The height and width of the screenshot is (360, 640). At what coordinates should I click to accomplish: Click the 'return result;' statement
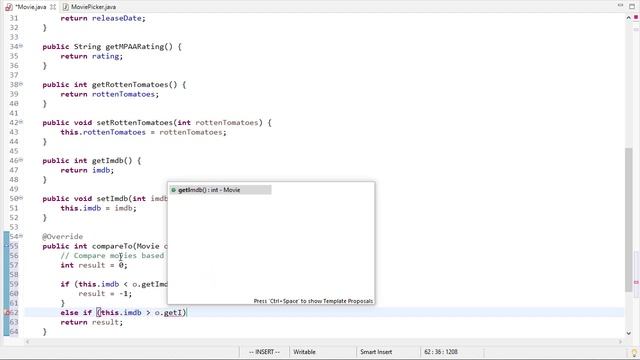click(91, 322)
